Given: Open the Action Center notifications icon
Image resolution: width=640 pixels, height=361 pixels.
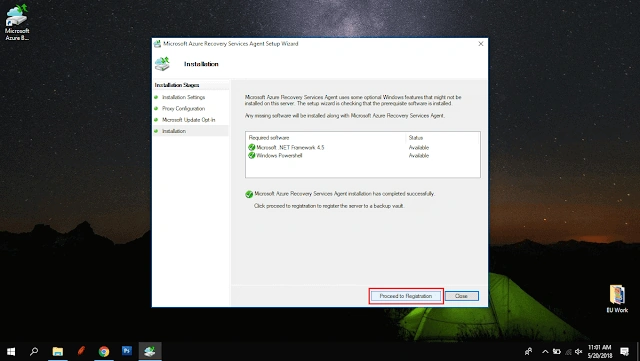Looking at the screenshot, I should tap(624, 351).
